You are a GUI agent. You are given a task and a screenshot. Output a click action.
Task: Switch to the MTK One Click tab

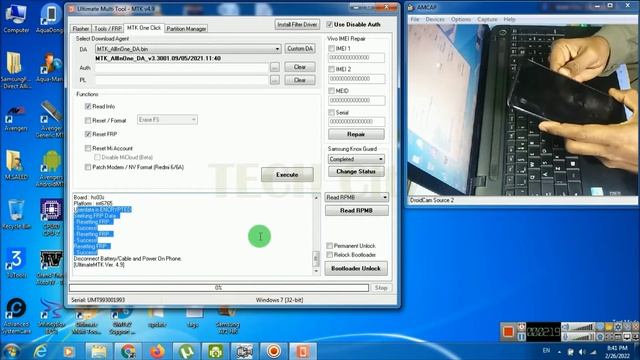click(144, 28)
